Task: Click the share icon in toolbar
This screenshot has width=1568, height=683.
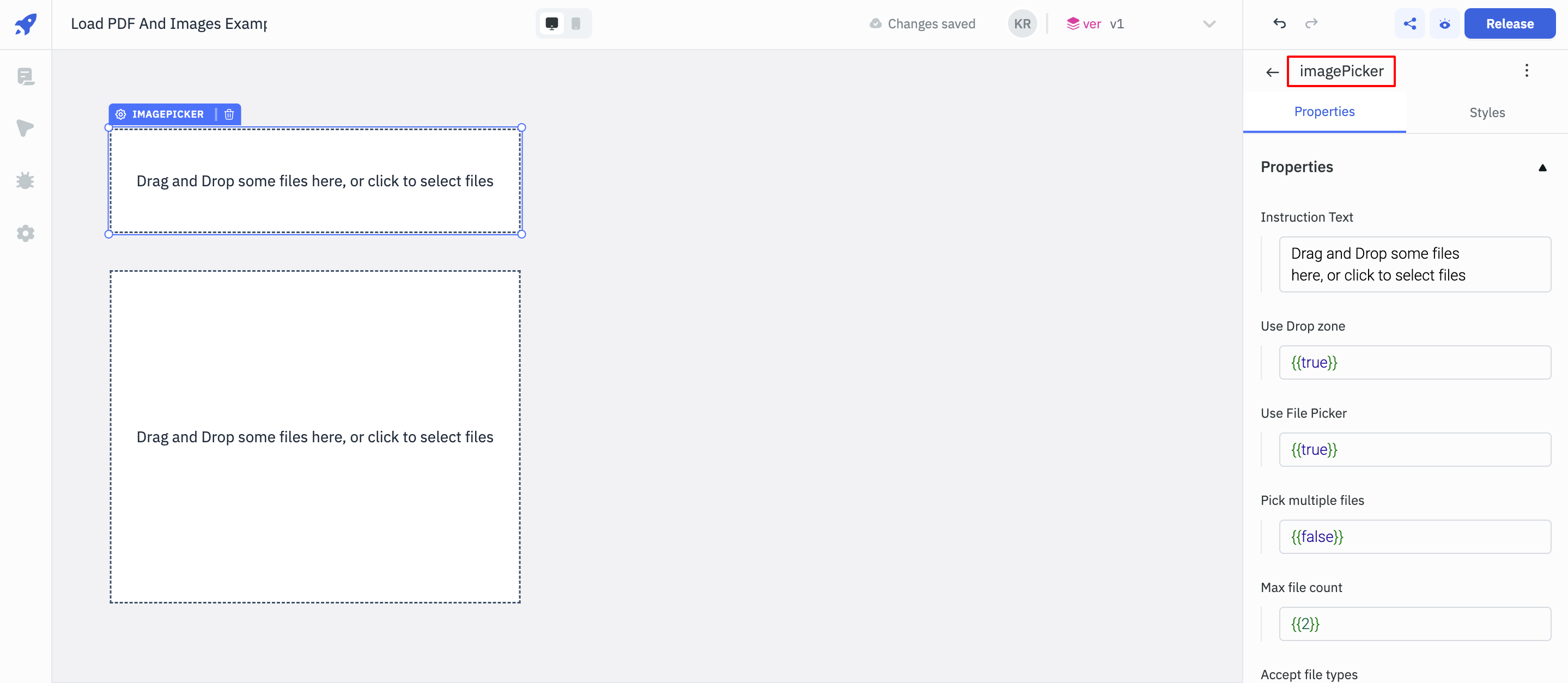Action: pos(1410,23)
